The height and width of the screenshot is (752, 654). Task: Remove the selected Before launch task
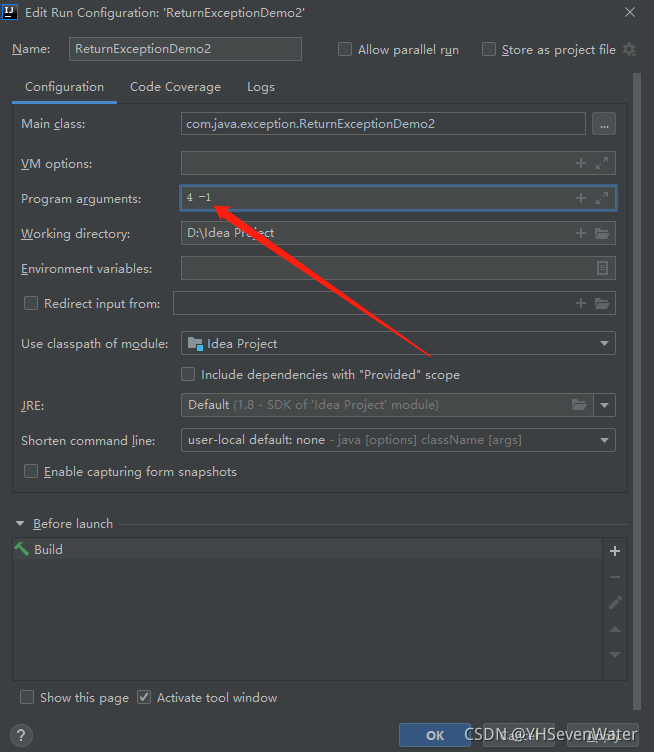[x=615, y=577]
